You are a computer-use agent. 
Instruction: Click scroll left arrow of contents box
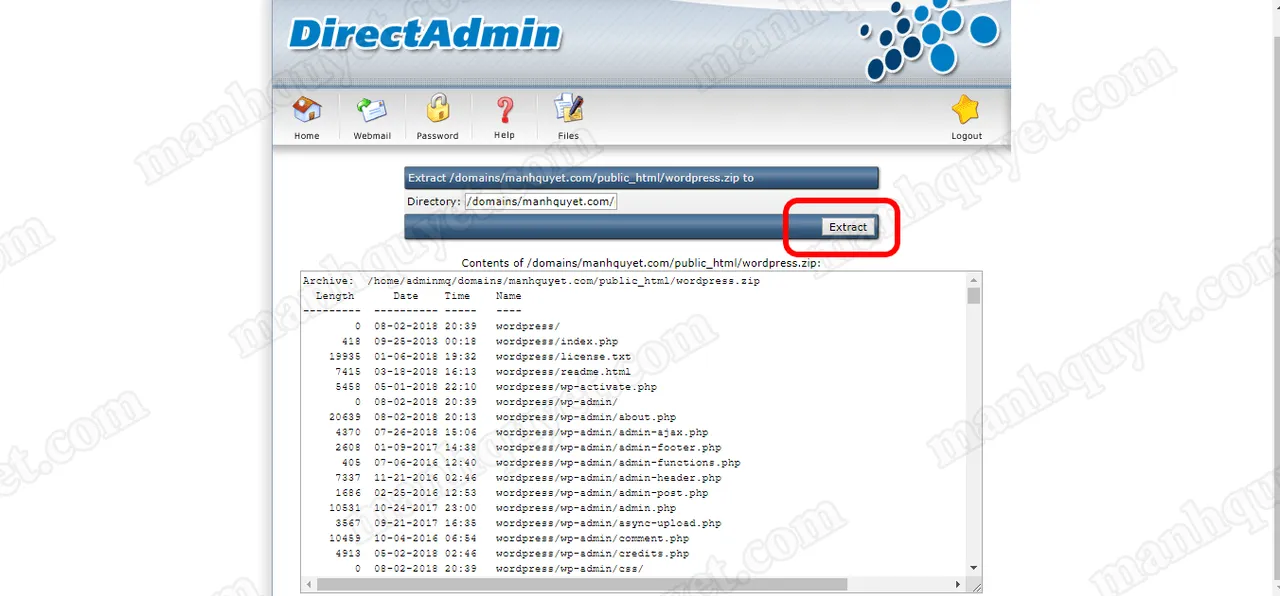coord(308,584)
